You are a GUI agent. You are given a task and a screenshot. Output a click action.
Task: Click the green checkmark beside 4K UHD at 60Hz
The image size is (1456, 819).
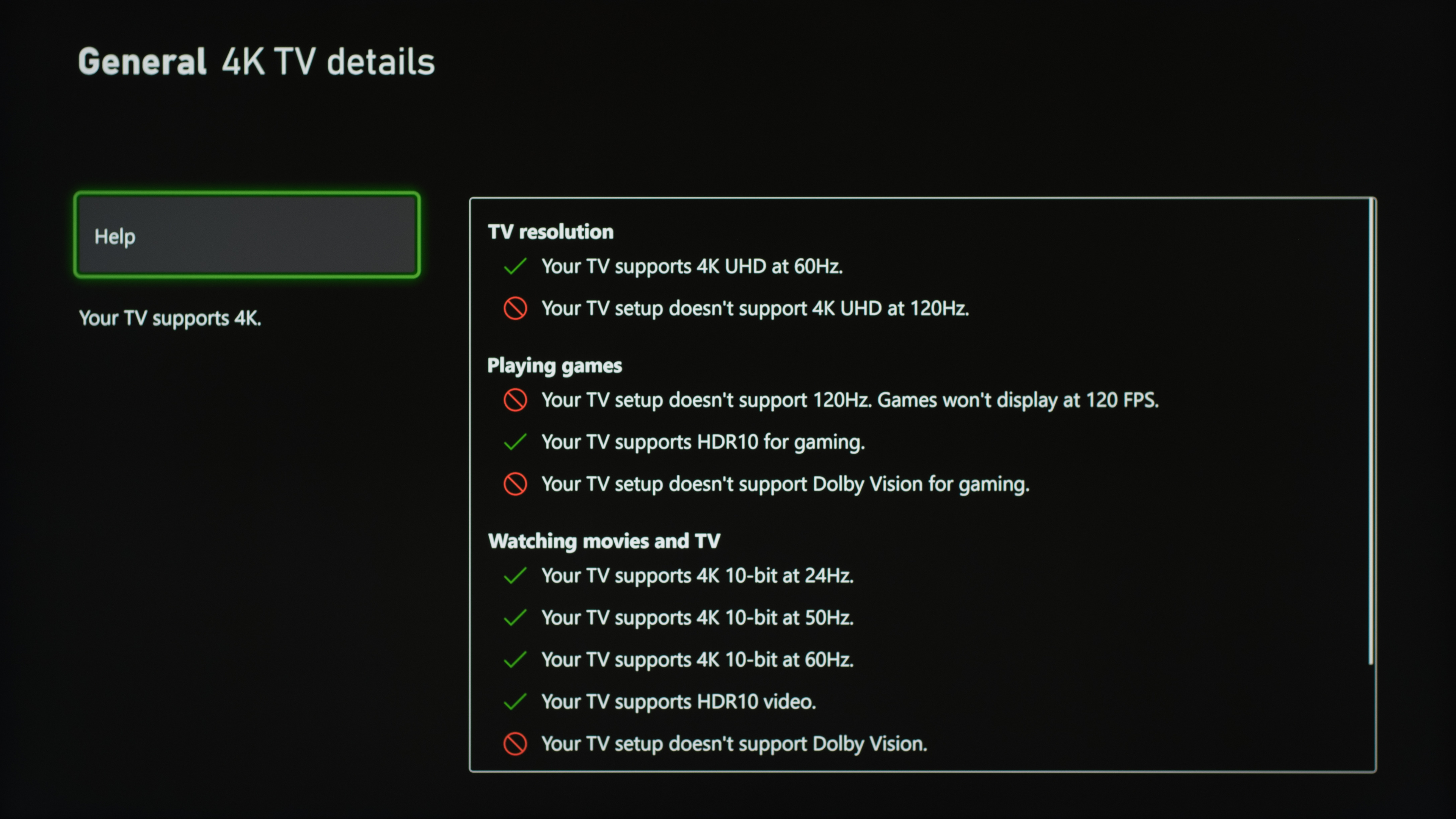(515, 266)
